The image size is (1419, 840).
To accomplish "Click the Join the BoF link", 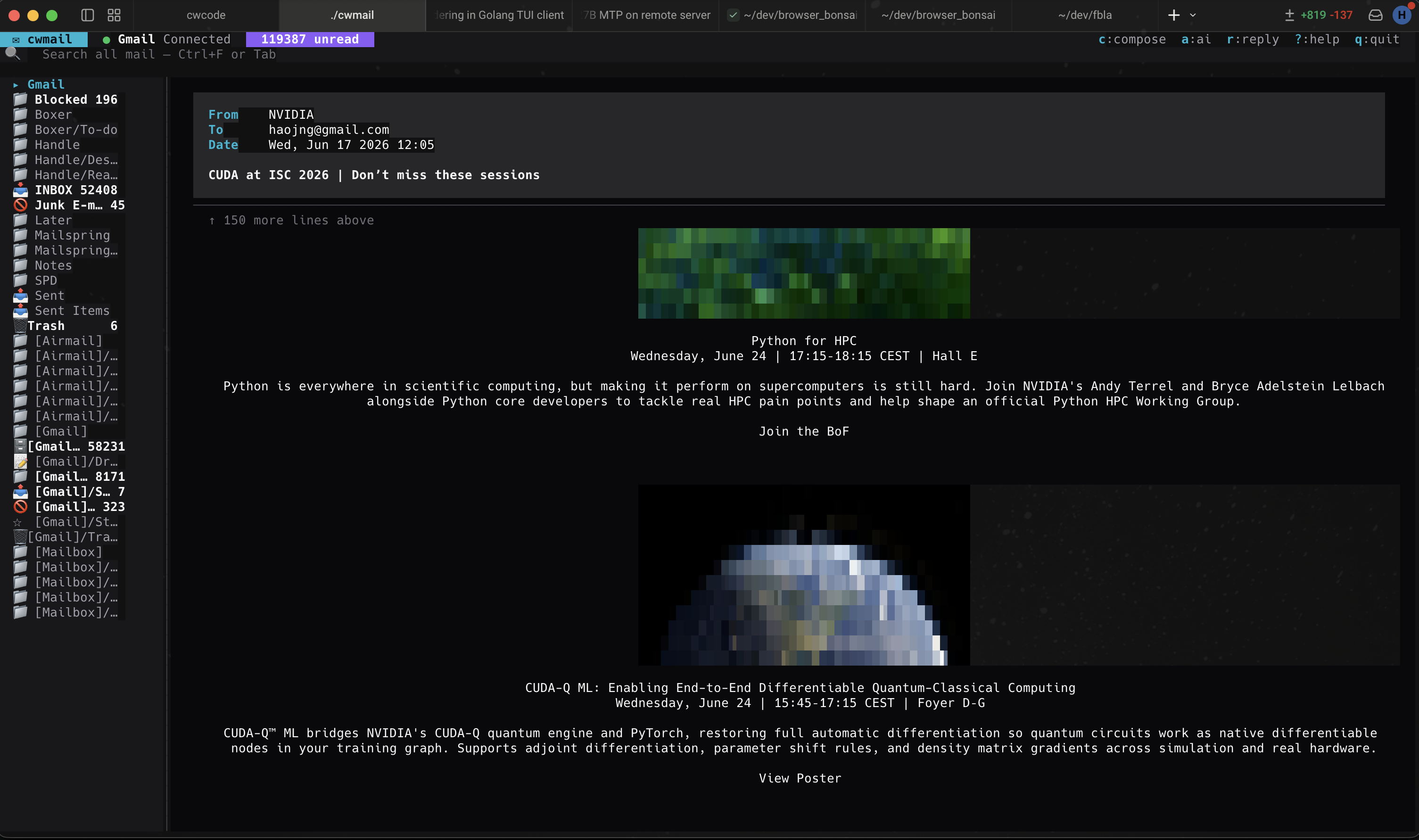I will 804,431.
